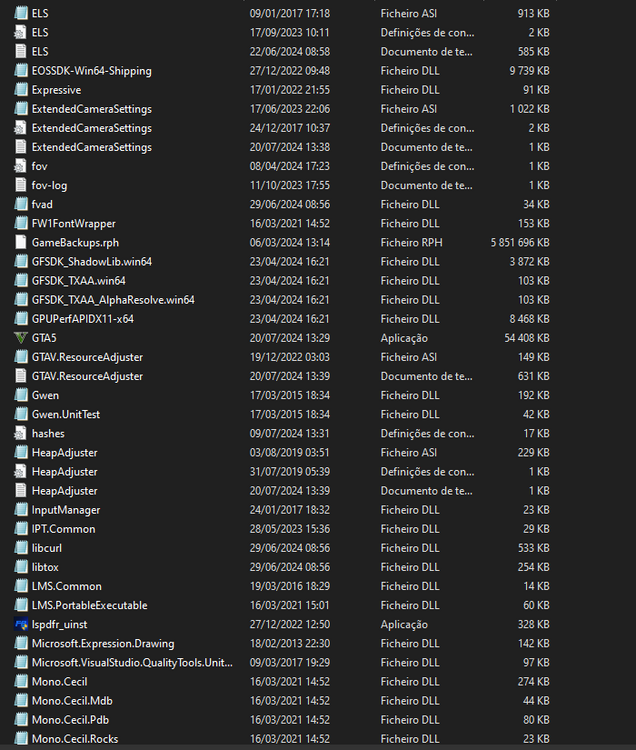Select the GFSDK_ShadowLib.win64 file name
The height and width of the screenshot is (750, 636).
point(91,261)
